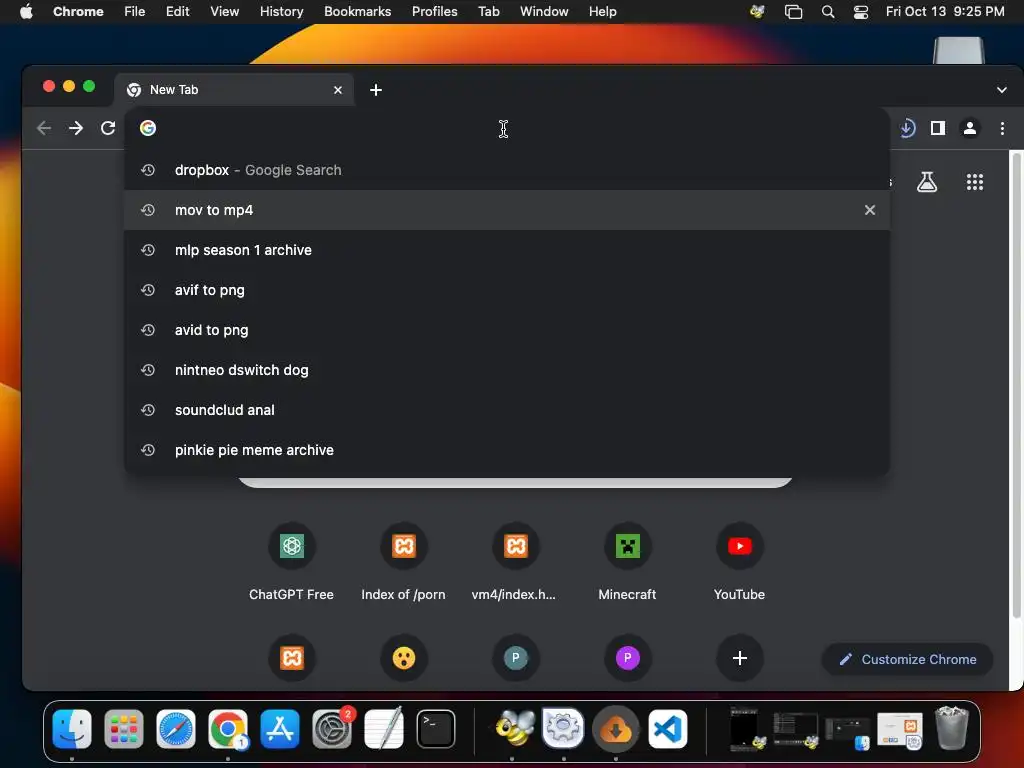
Task: Open the YouTube shortcut
Action: (x=739, y=562)
